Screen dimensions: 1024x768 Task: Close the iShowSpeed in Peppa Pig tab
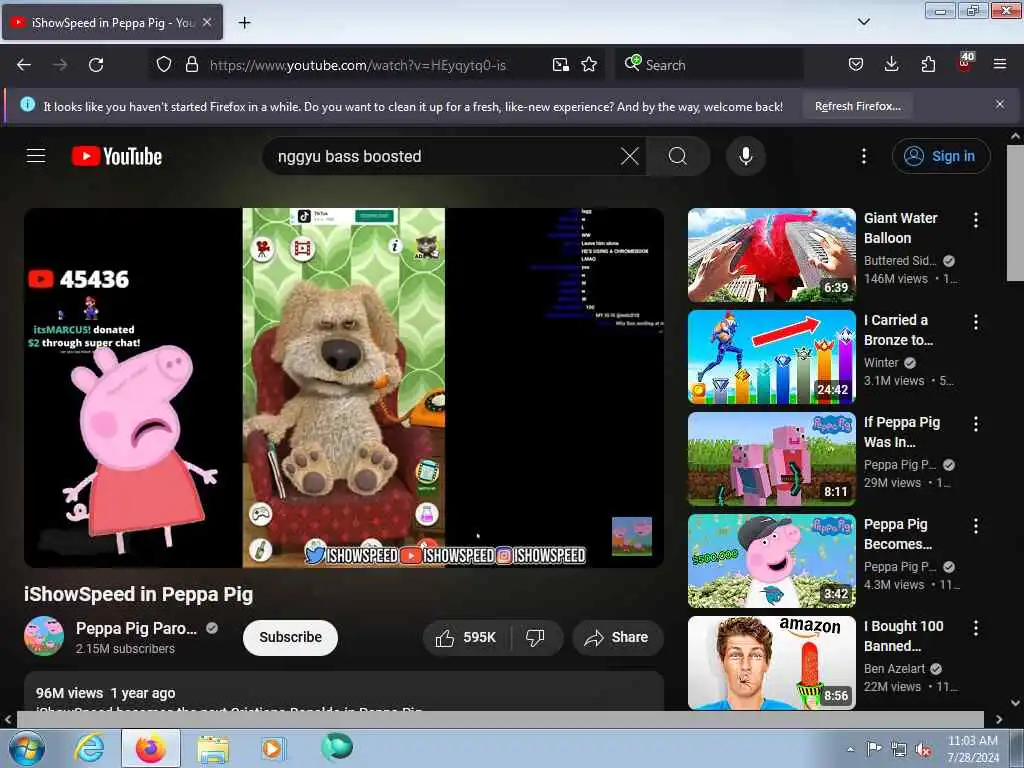point(207,22)
